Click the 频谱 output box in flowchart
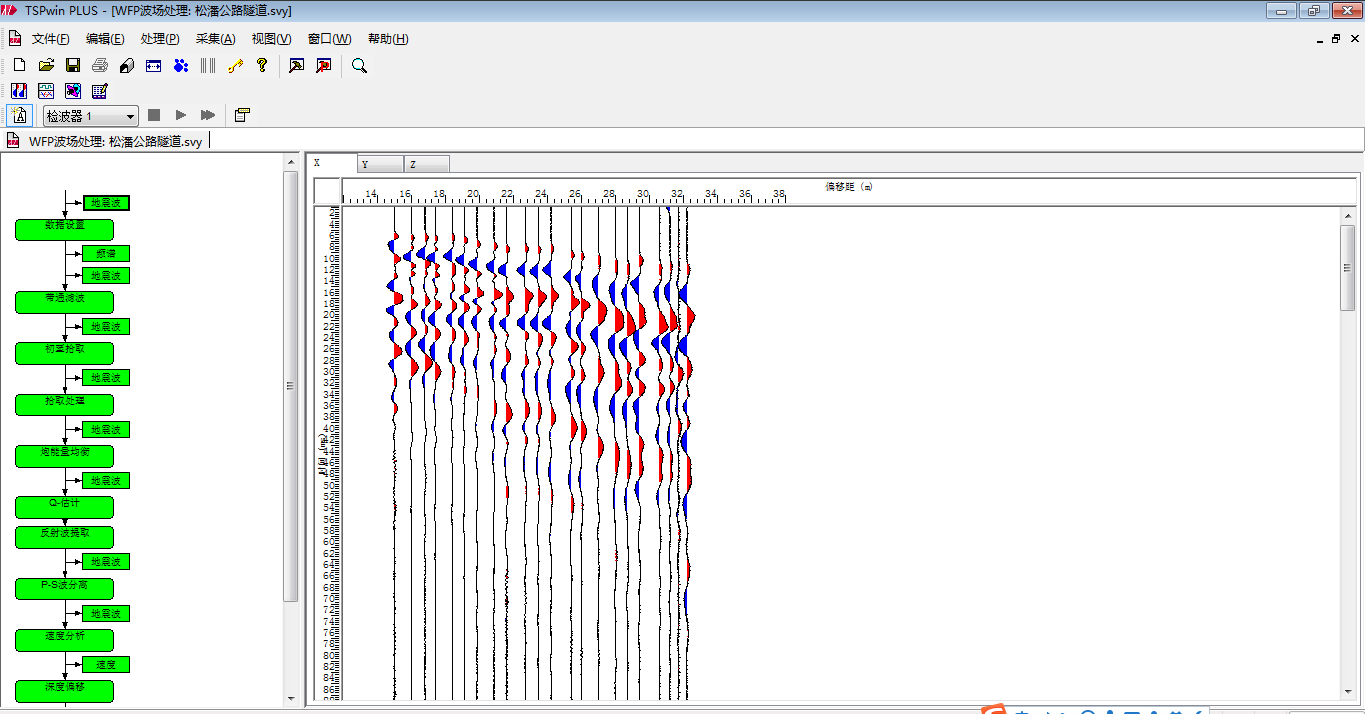The width and height of the screenshot is (1365, 714). 106,254
